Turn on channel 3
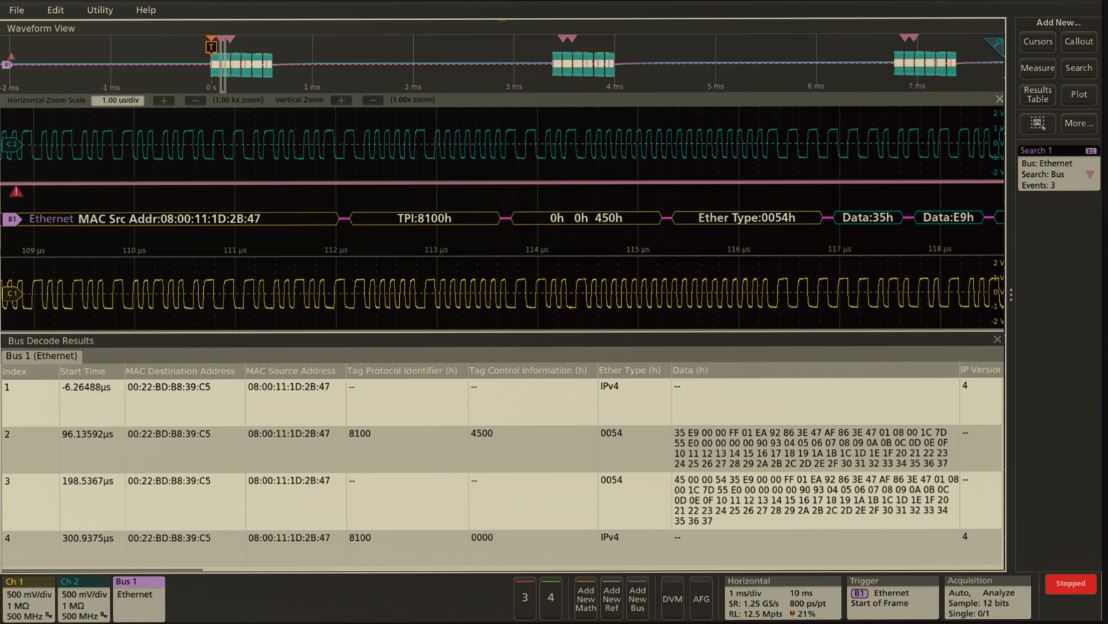Viewport: 1108px width, 624px height. click(x=525, y=597)
